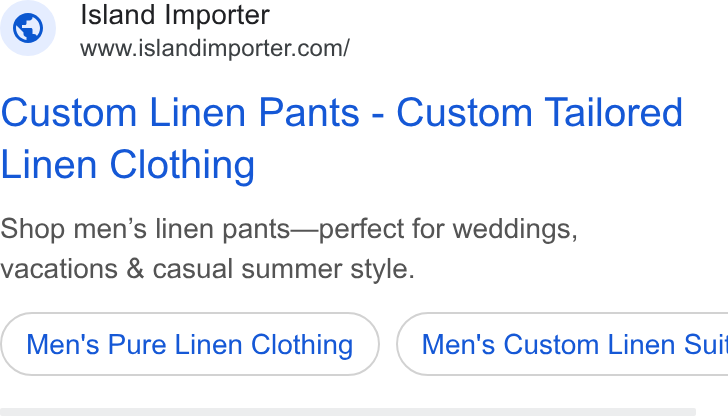Screen dimensions: 728x416
Task: Click the horizontal scrollbar under the chips
Action: click(x=348, y=412)
